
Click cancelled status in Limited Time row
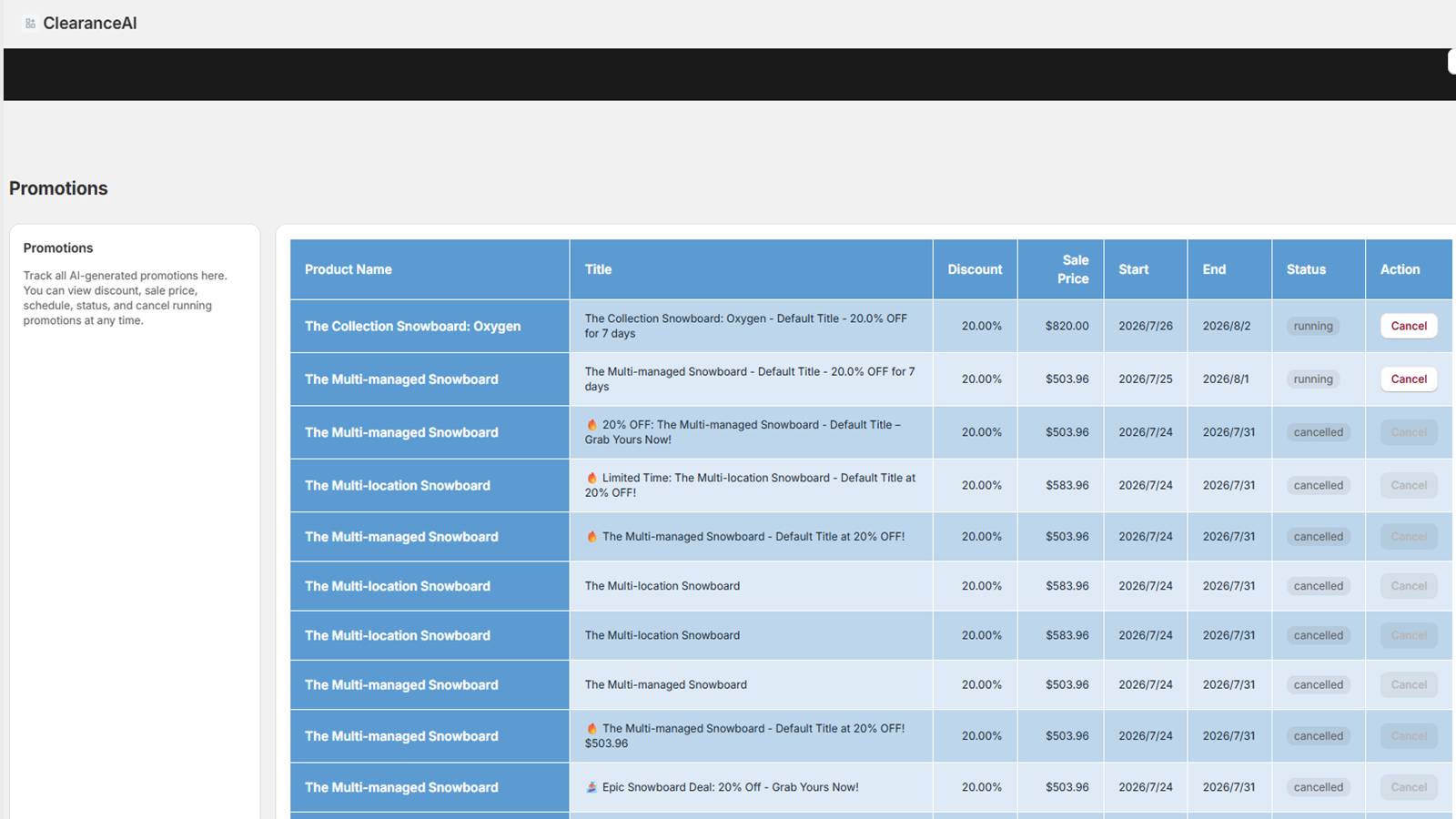pyautogui.click(x=1319, y=485)
